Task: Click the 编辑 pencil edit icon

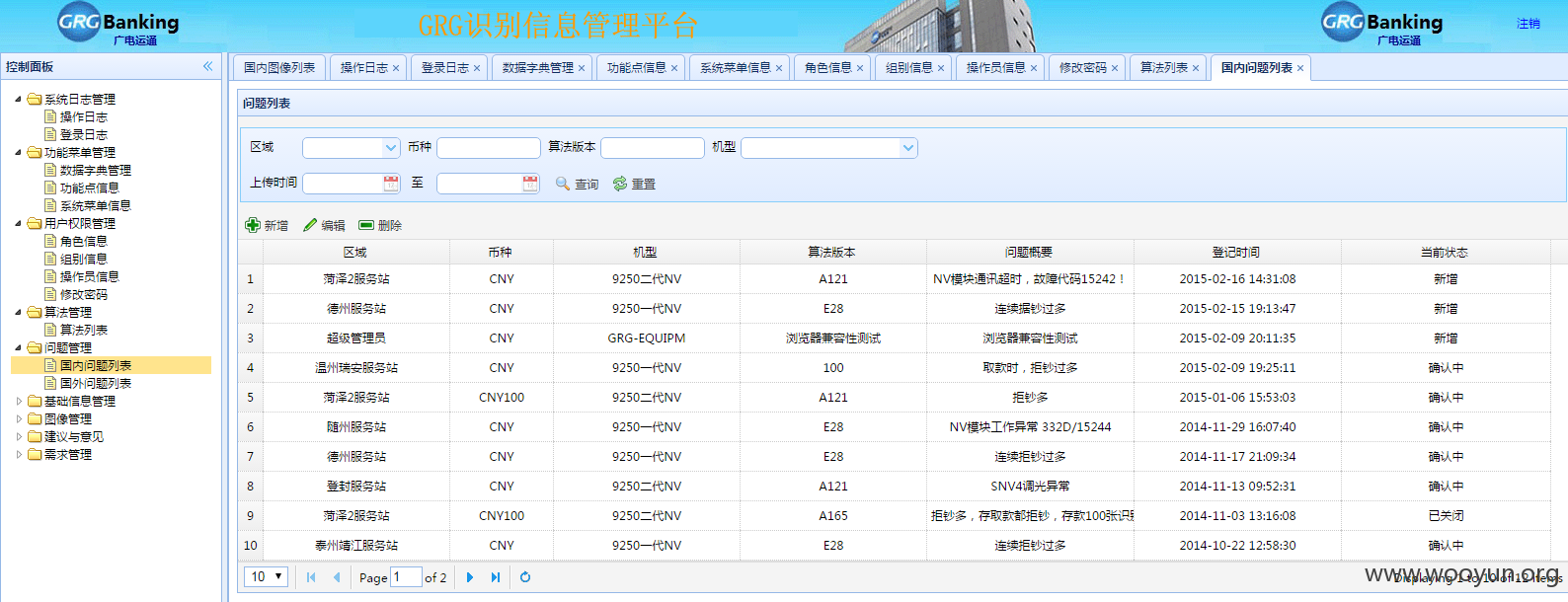Action: [x=310, y=225]
